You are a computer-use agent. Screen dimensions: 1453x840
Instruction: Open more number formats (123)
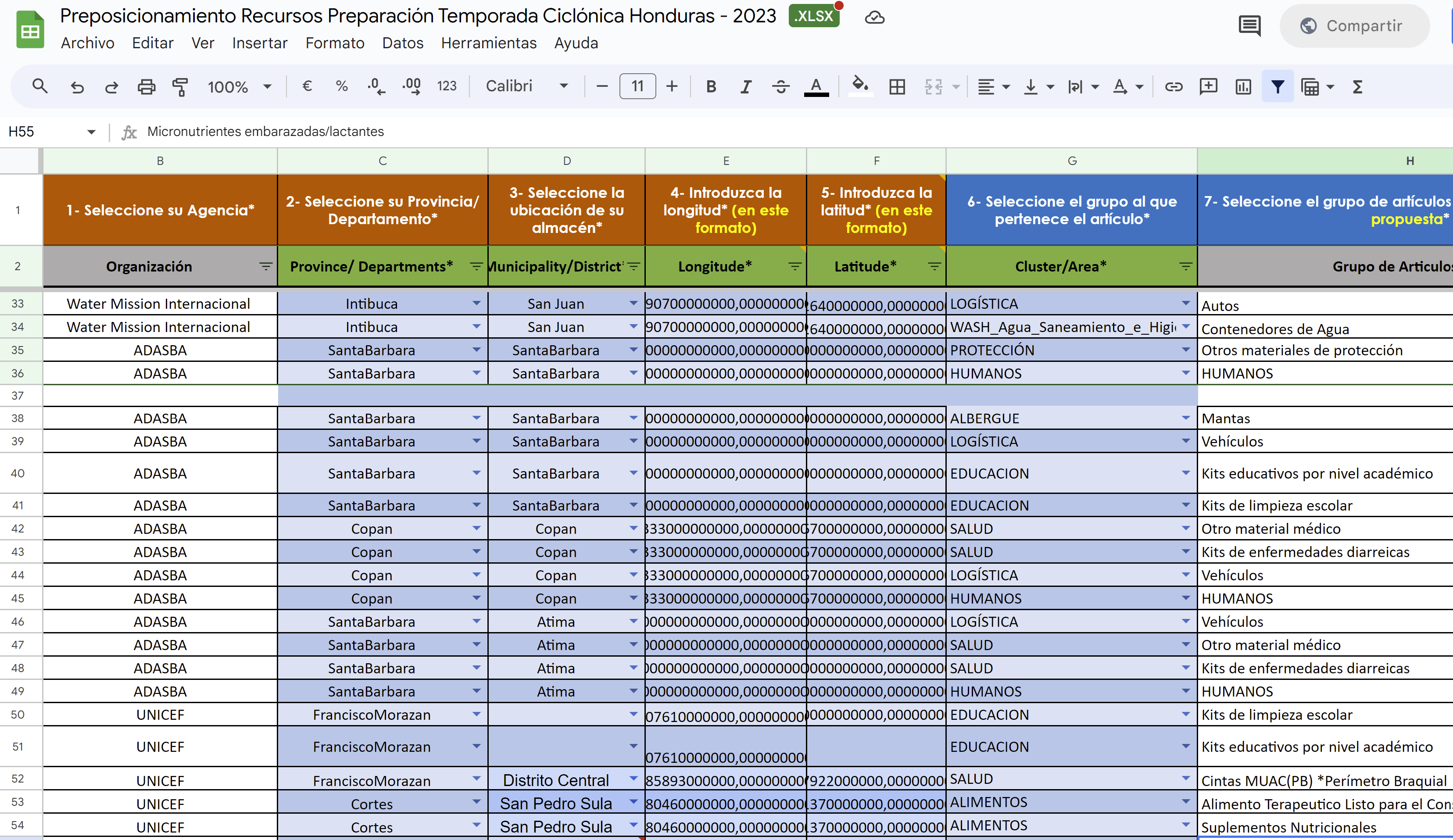point(447,86)
